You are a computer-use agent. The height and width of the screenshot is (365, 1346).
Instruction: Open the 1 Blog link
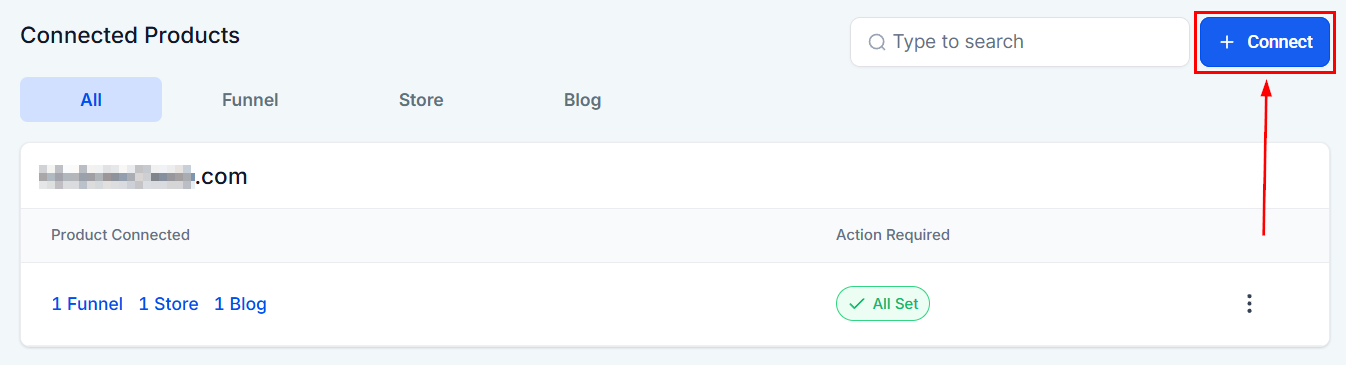click(240, 304)
